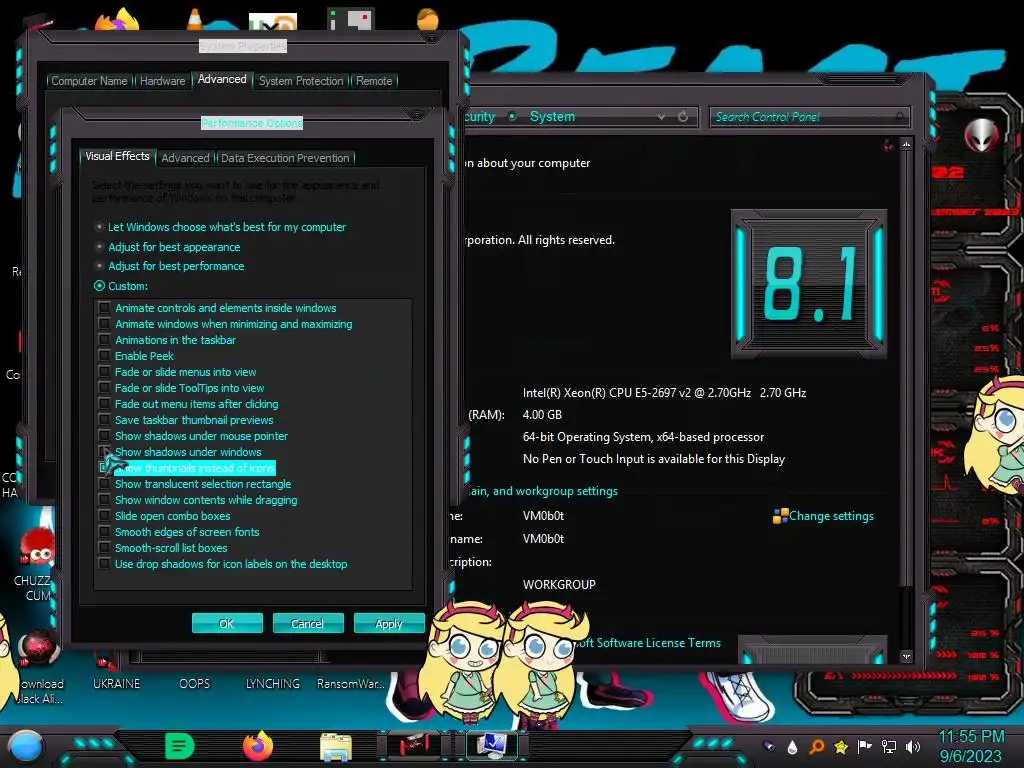Refresh the System control panel address bar
Viewport: 1024px width, 768px height.
[x=683, y=116]
